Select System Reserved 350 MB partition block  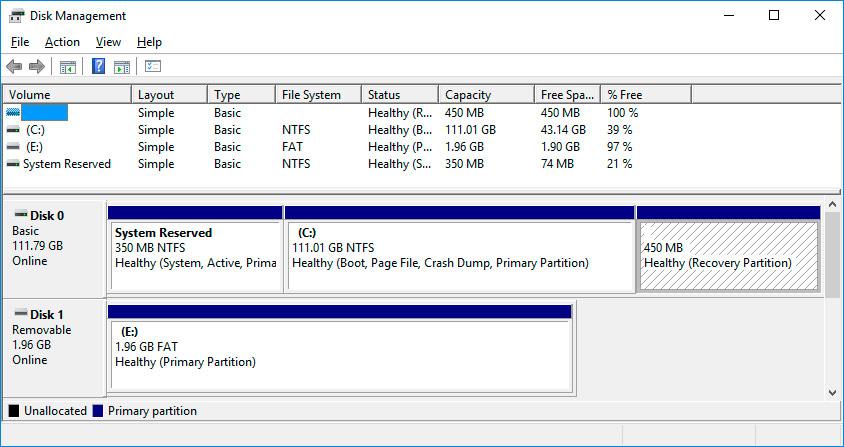(x=195, y=249)
